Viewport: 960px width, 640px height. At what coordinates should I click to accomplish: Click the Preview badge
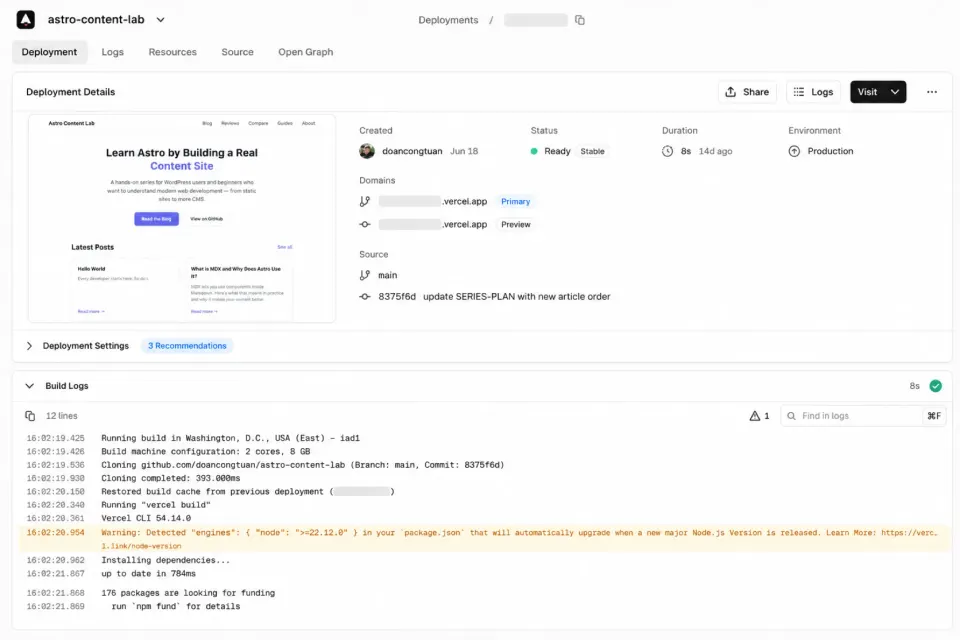pyautogui.click(x=516, y=225)
